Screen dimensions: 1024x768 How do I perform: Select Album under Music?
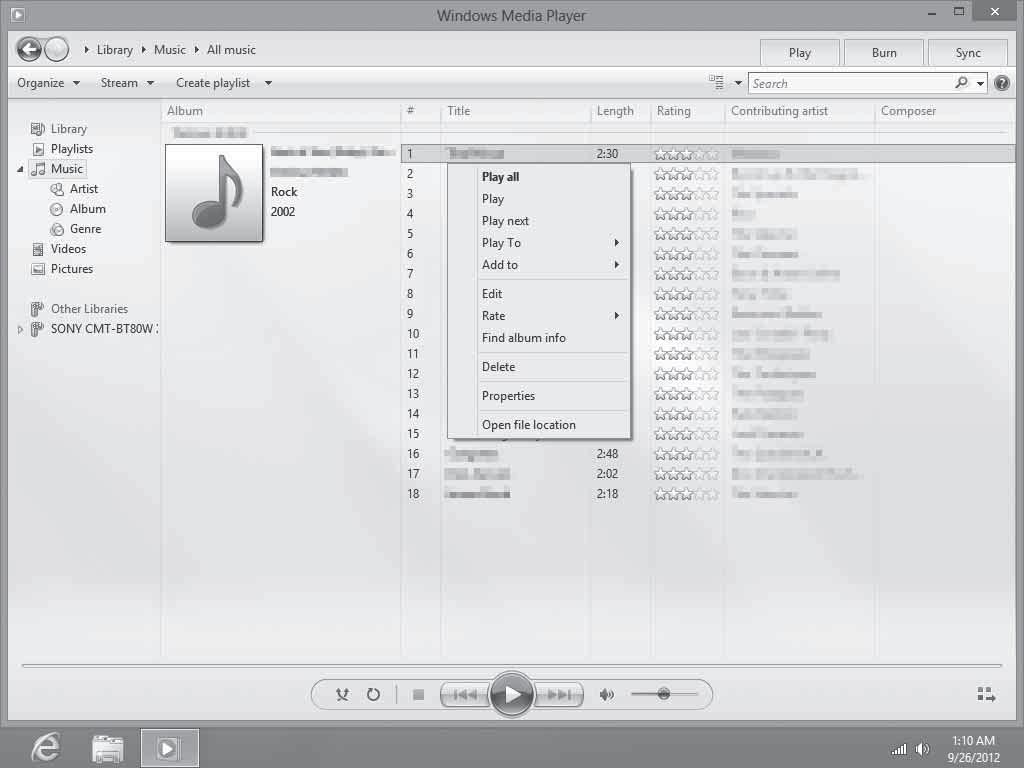(88, 209)
